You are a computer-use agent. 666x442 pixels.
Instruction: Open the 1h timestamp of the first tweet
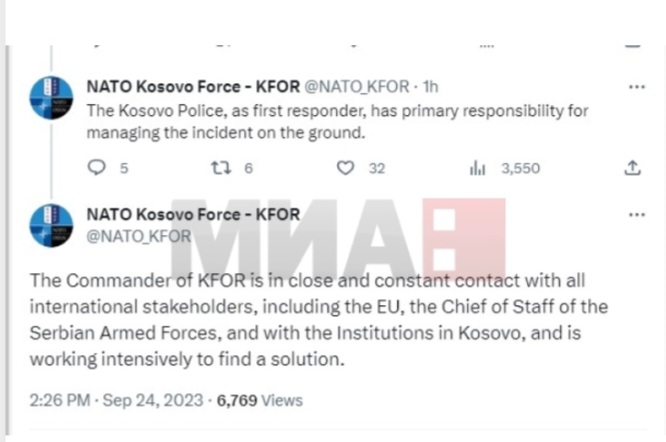click(x=430, y=87)
